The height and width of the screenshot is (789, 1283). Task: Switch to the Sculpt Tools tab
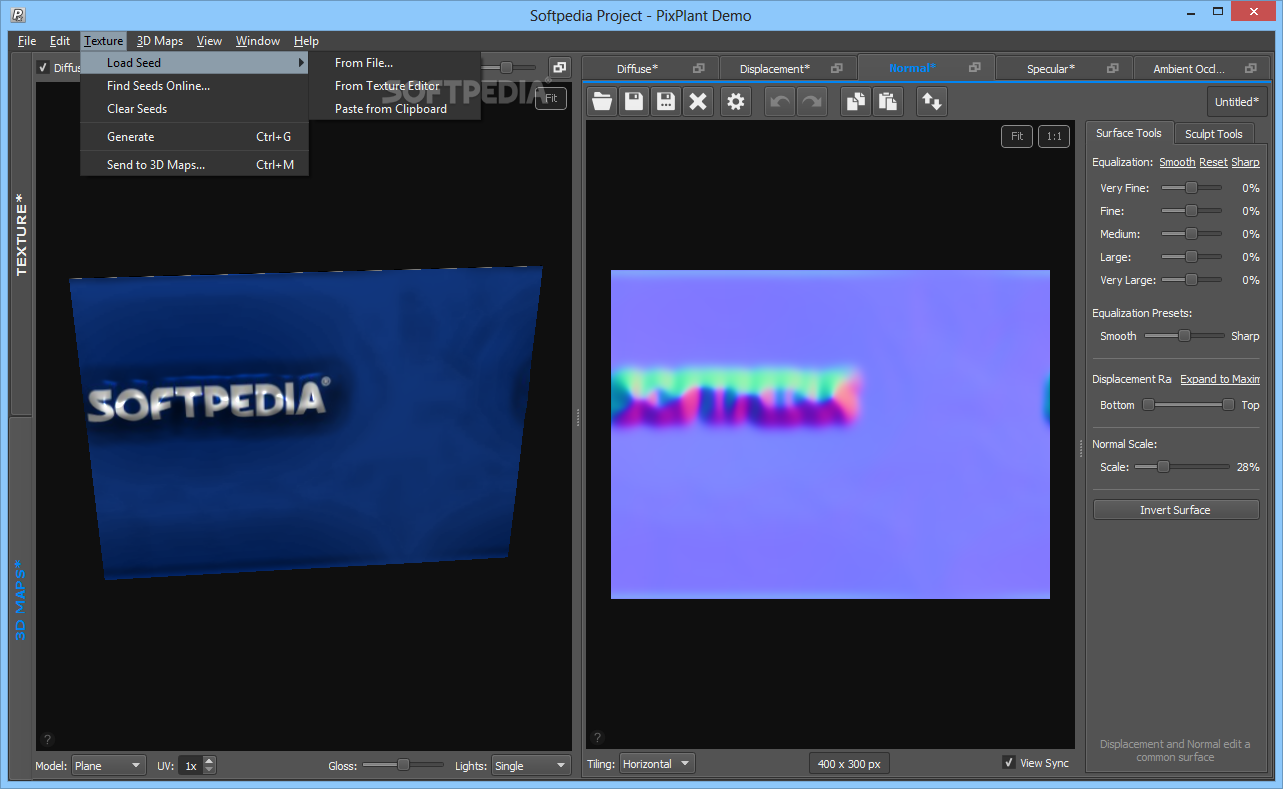(x=1213, y=134)
